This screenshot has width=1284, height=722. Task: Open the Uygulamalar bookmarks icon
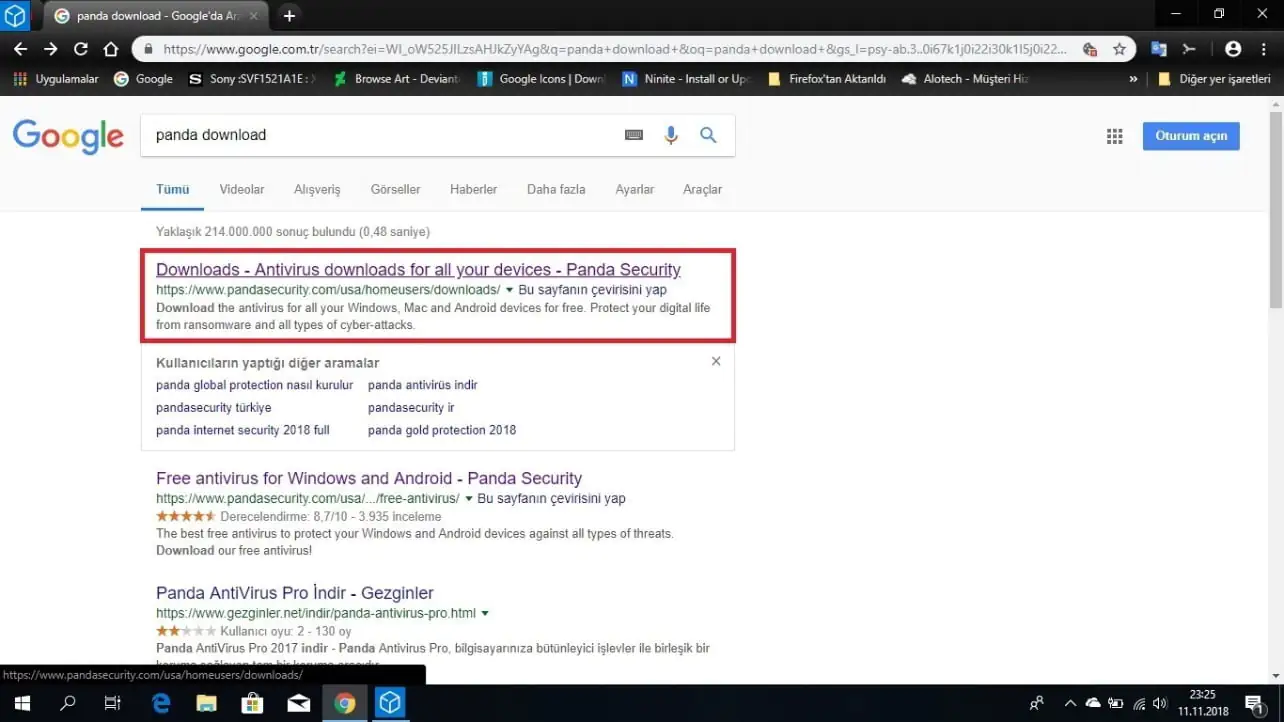pyautogui.click(x=19, y=78)
